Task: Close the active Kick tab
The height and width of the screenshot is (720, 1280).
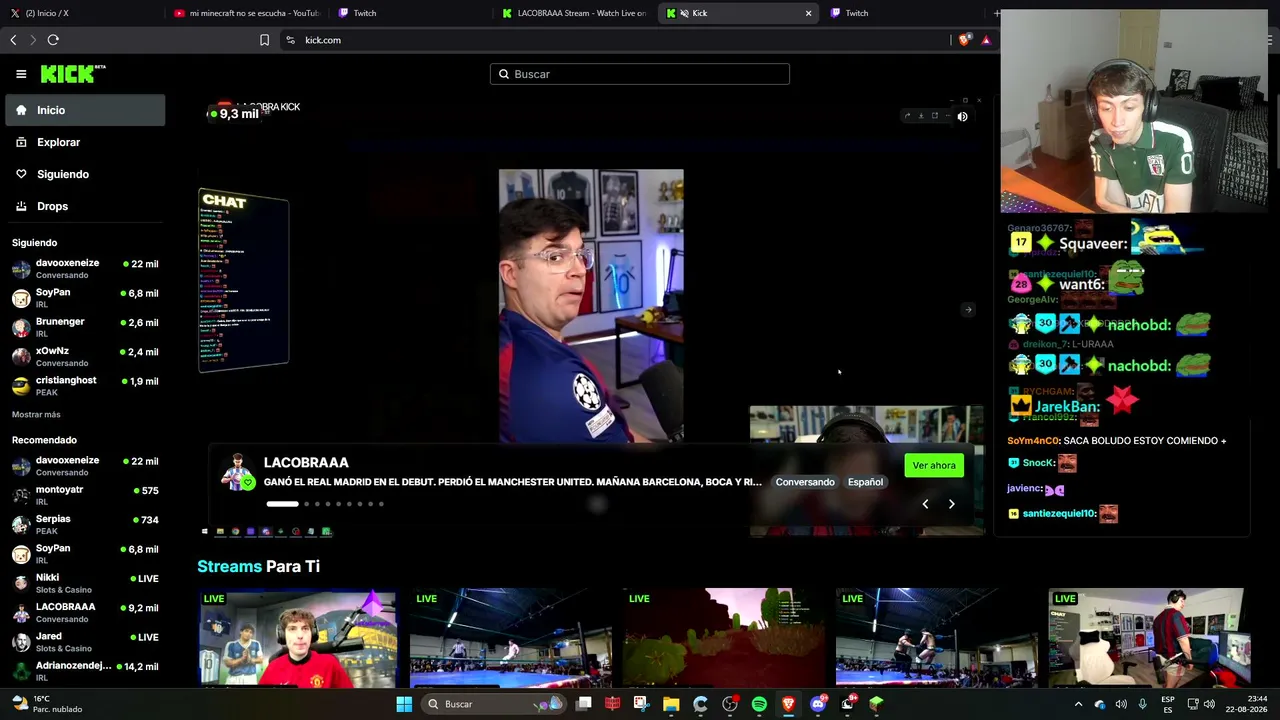Action: point(808,13)
